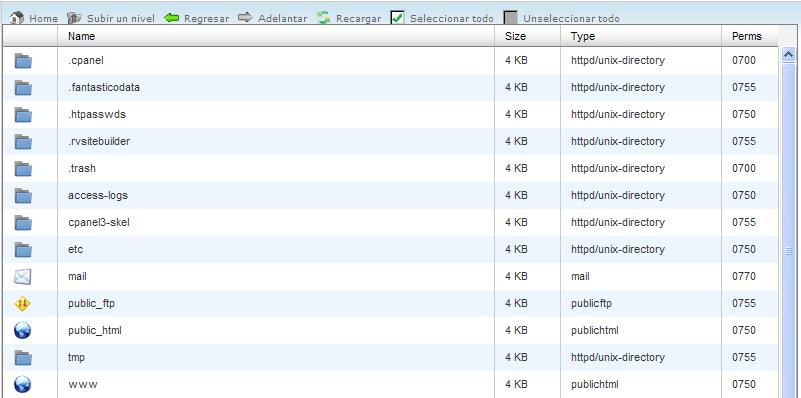
Task: Click the Unseleccionar todo grey checkbox
Action: (x=511, y=18)
